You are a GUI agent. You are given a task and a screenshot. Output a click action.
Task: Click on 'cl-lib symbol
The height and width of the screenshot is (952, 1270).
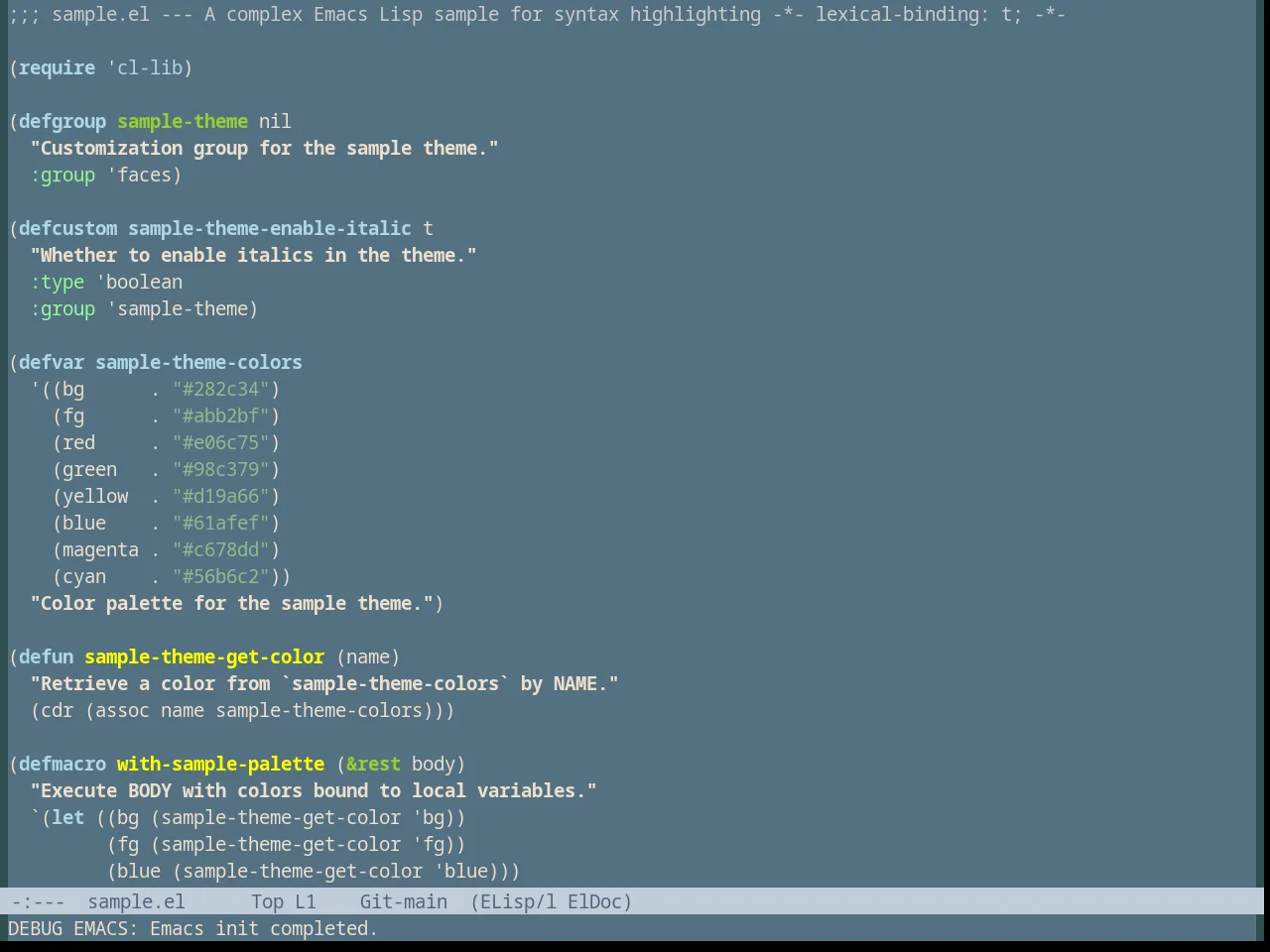[145, 67]
